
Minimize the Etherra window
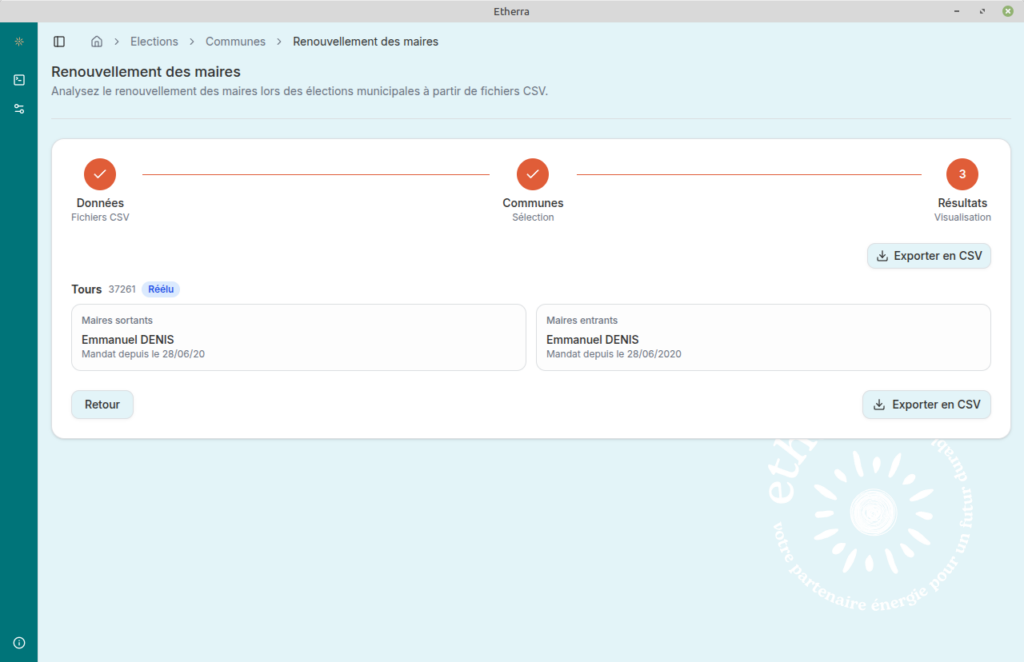(x=959, y=10)
